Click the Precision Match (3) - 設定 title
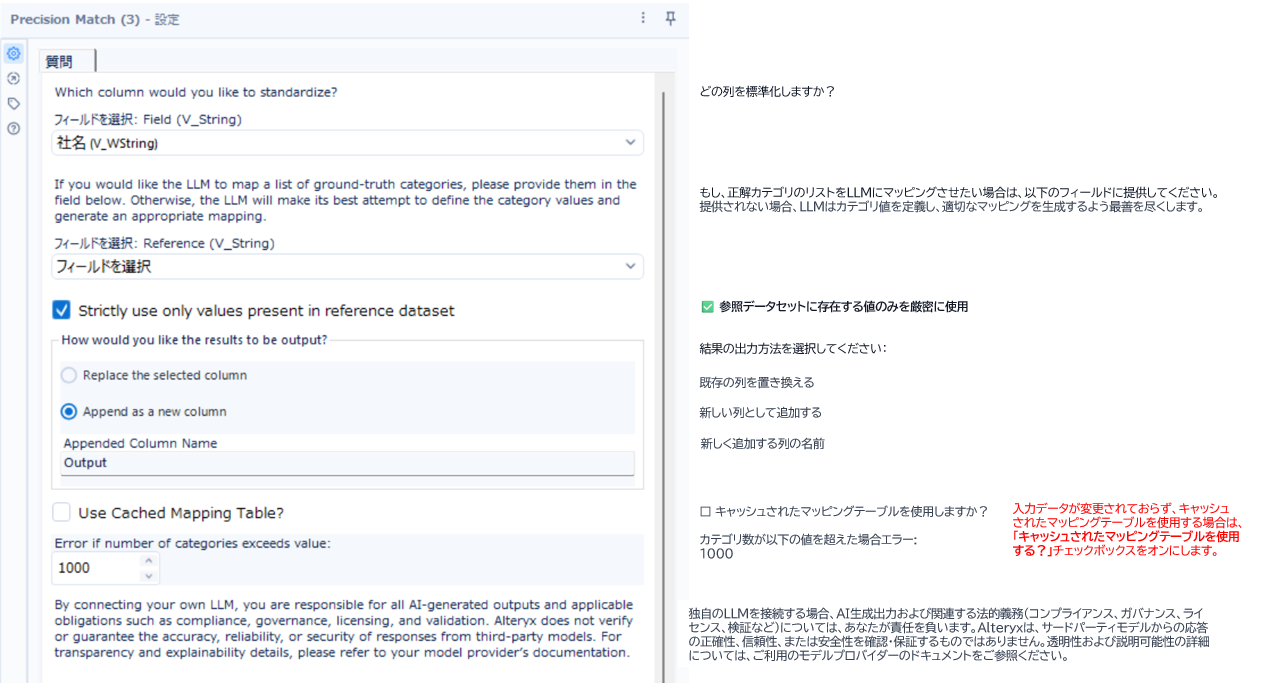Viewport: 1285px width, 687px height. tap(95, 20)
